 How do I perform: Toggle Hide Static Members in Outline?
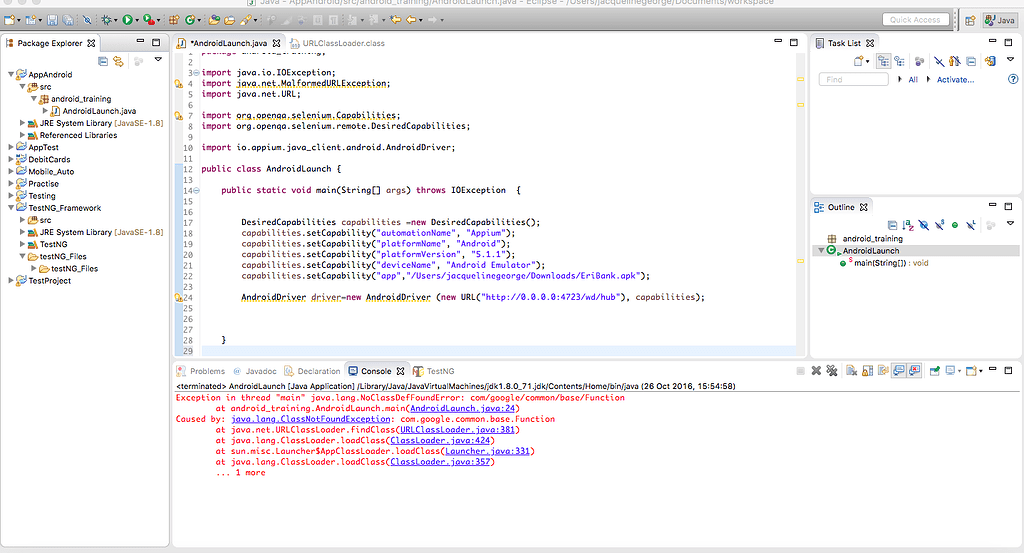(939, 225)
